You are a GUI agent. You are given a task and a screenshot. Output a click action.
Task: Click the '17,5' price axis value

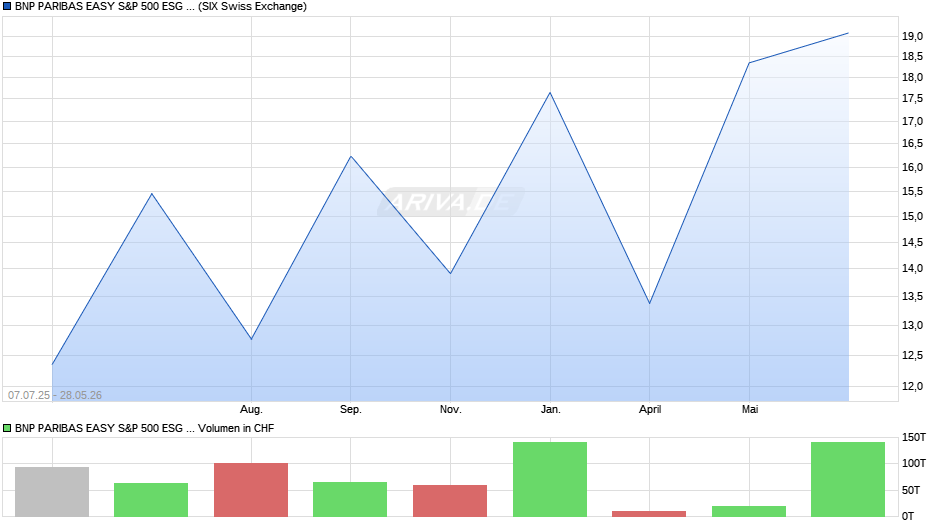(912, 99)
